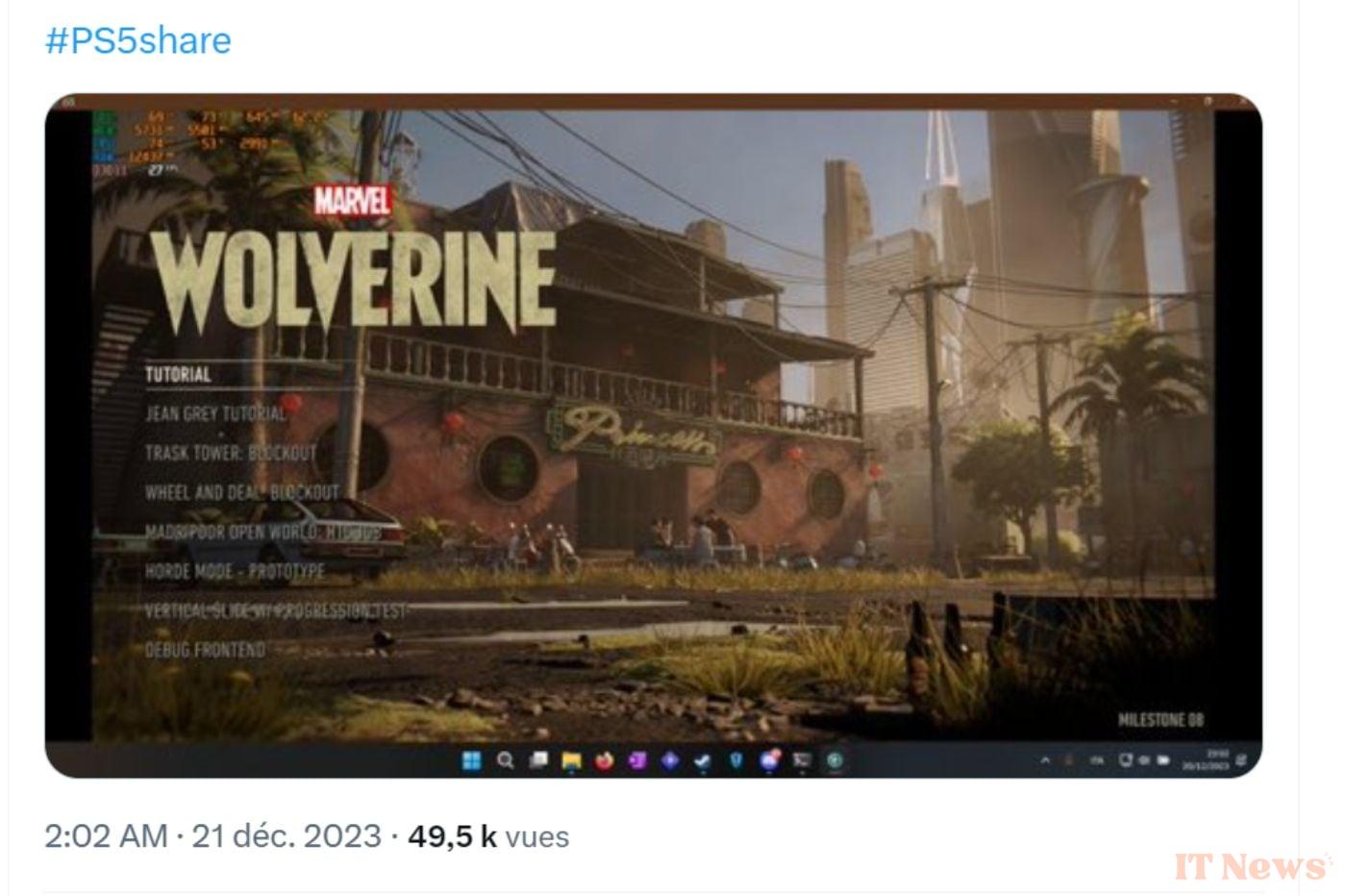Open the Windows Start menu
Image resolution: width=1346 pixels, height=896 pixels.
click(471, 762)
